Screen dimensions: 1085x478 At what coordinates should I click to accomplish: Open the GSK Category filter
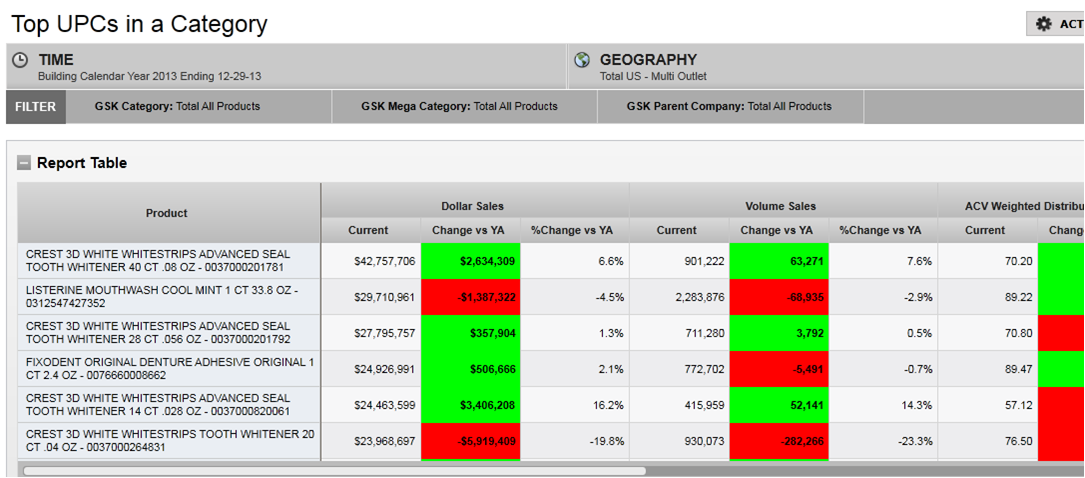[x=177, y=106]
